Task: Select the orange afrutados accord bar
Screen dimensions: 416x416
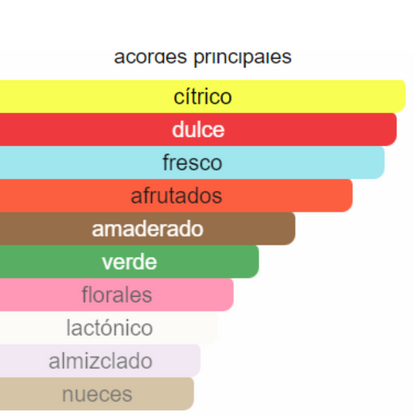Action: click(176, 195)
